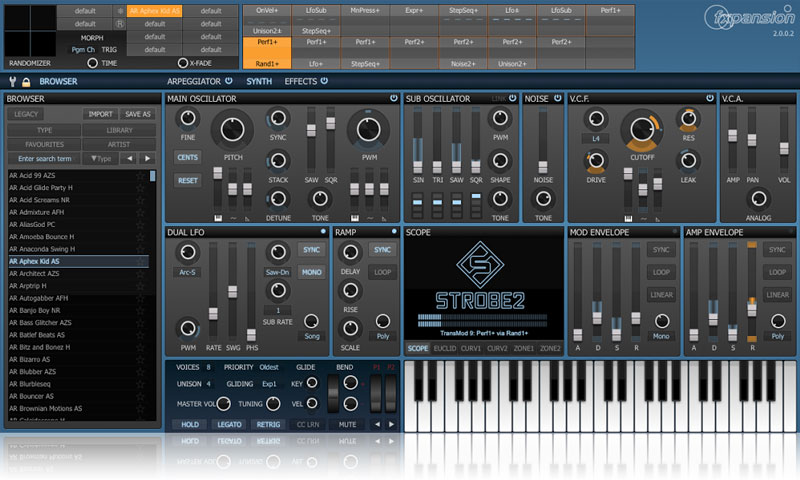The image size is (800, 480).
Task: Open the wrench settings icon
Action: (x=12, y=81)
